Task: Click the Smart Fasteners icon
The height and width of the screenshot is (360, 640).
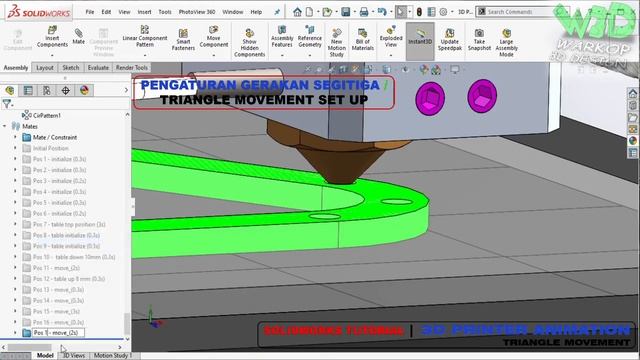Action: click(183, 33)
